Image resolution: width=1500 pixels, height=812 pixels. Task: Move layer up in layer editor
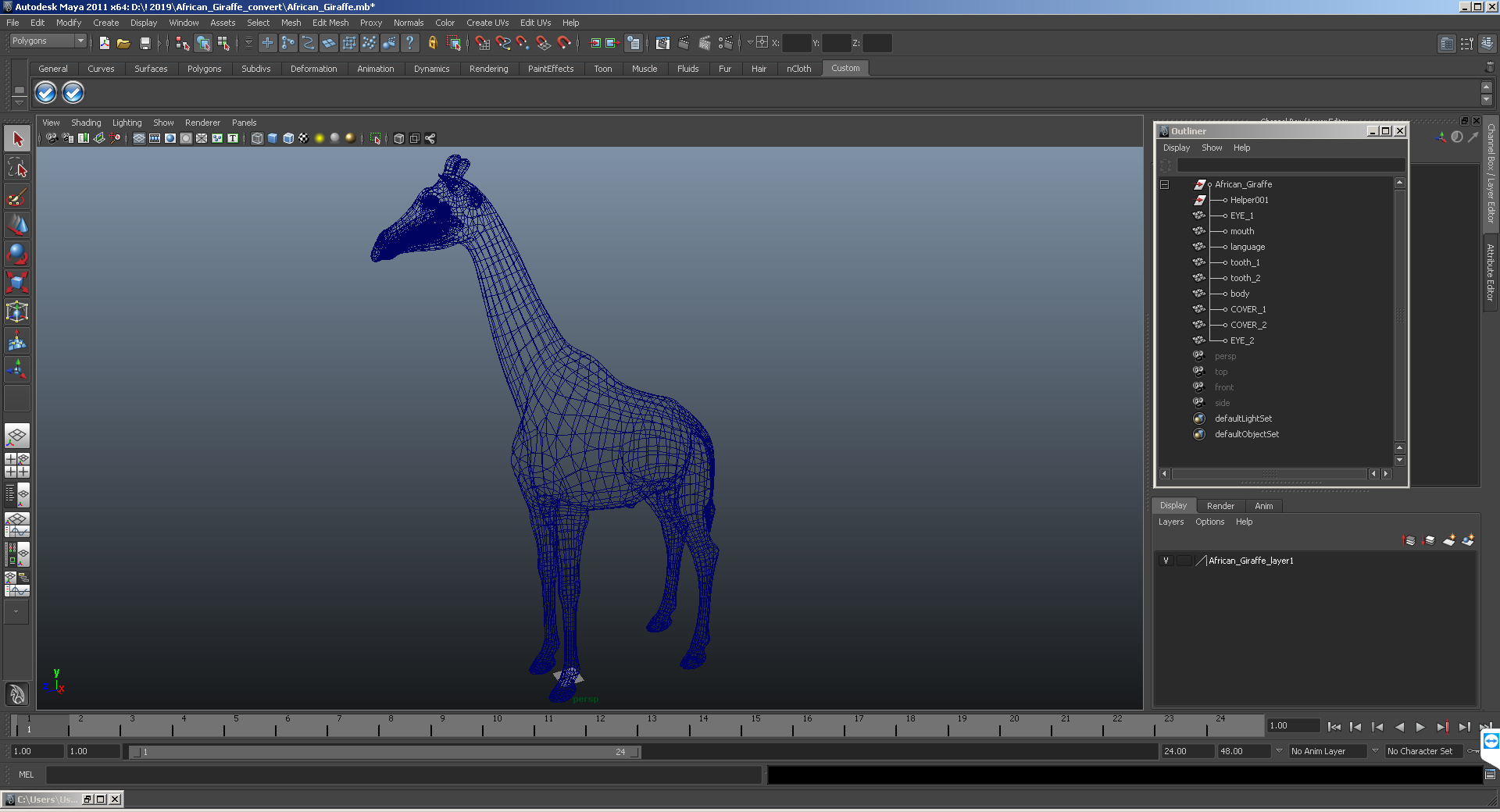tap(1409, 540)
